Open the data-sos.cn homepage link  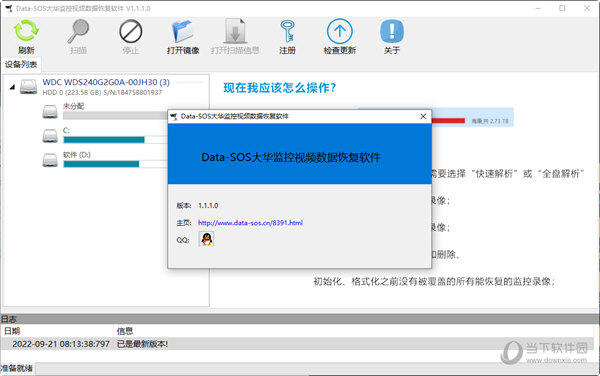click(250, 223)
